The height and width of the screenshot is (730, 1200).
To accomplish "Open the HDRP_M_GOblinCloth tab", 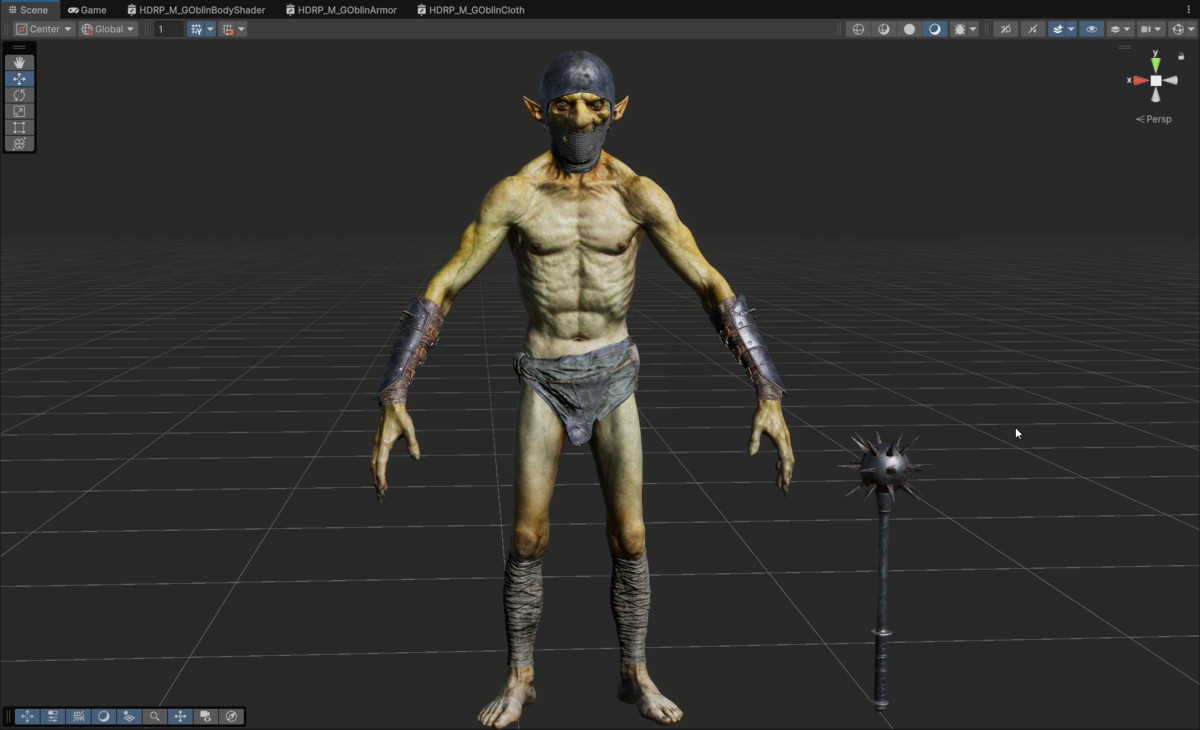I will [470, 10].
